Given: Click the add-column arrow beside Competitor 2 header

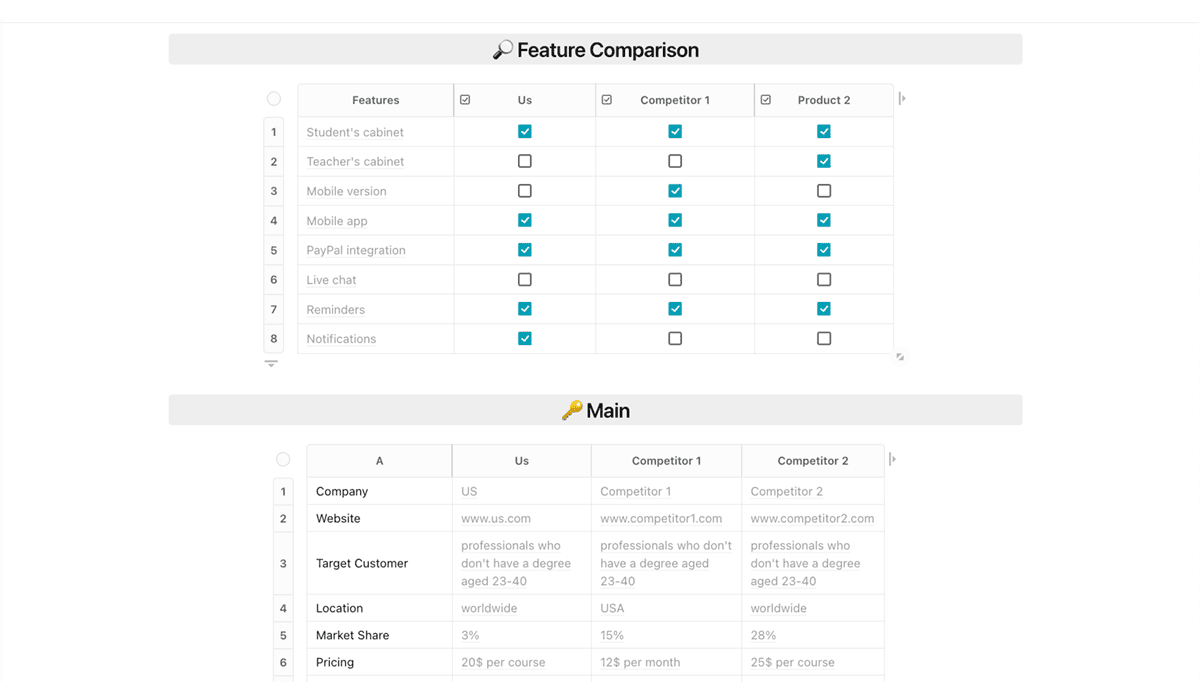Looking at the screenshot, I should [x=893, y=460].
